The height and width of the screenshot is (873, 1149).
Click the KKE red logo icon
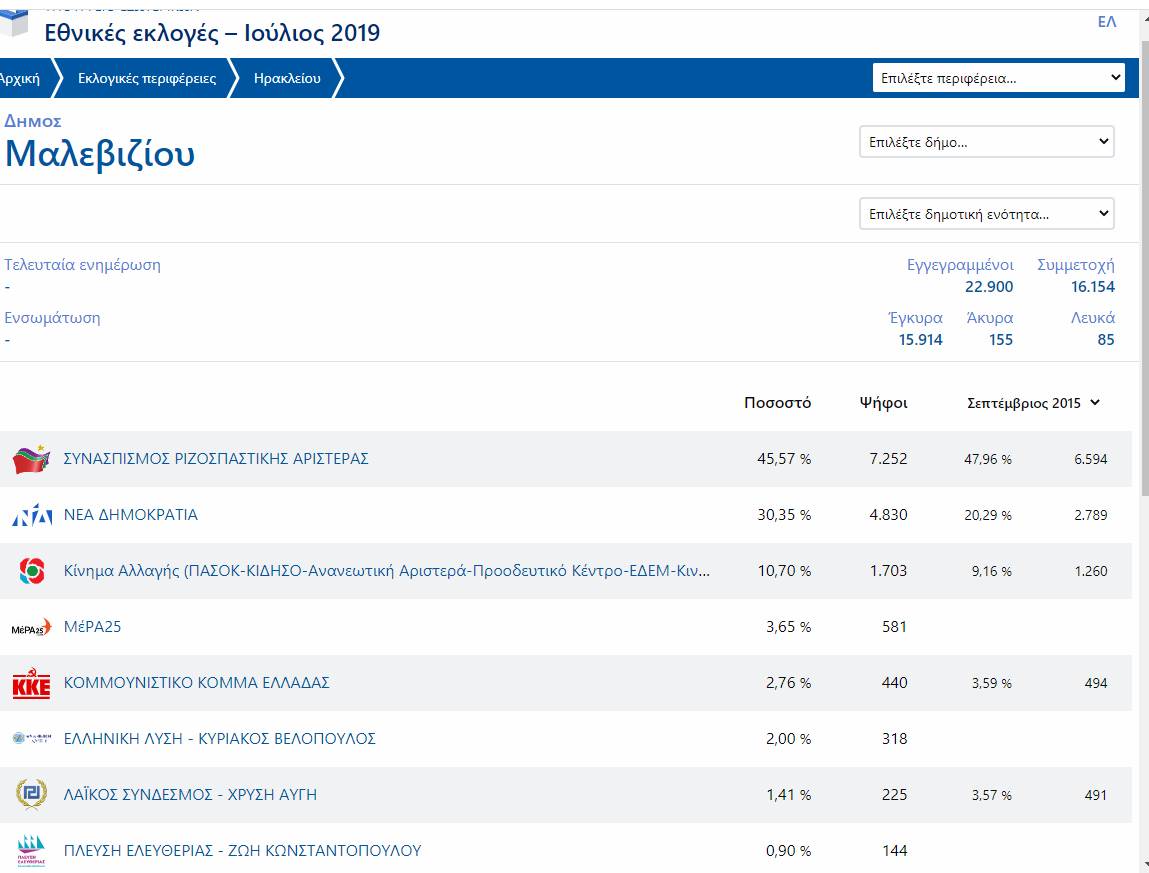[31, 684]
